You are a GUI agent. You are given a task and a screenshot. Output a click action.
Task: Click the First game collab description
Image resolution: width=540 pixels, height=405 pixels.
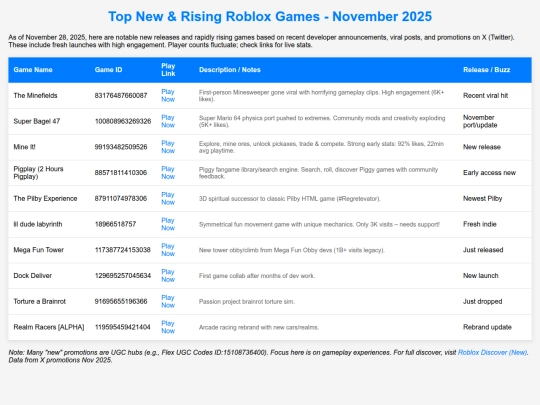257,276
